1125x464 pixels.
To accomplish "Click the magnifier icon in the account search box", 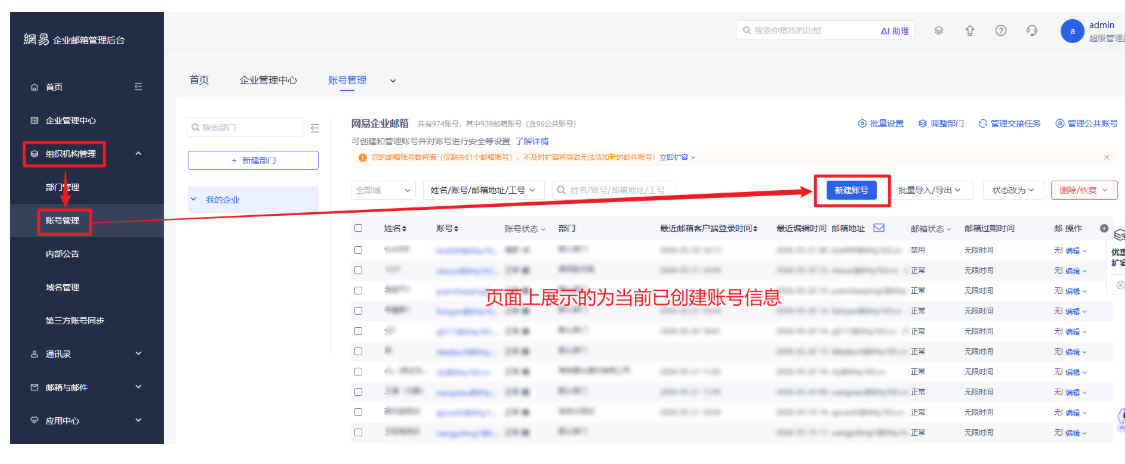I will point(562,190).
